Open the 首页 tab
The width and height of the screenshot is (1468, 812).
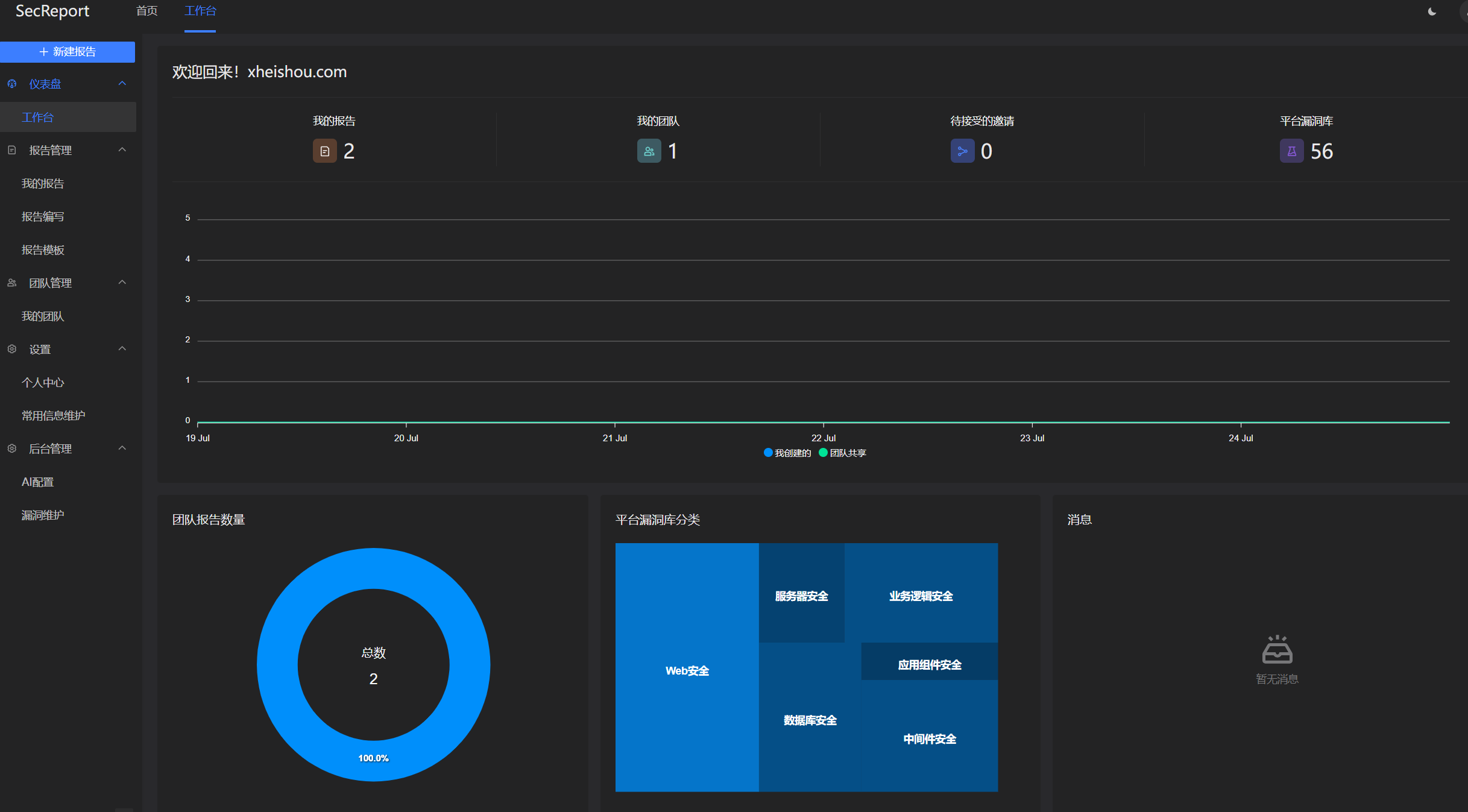pos(147,11)
